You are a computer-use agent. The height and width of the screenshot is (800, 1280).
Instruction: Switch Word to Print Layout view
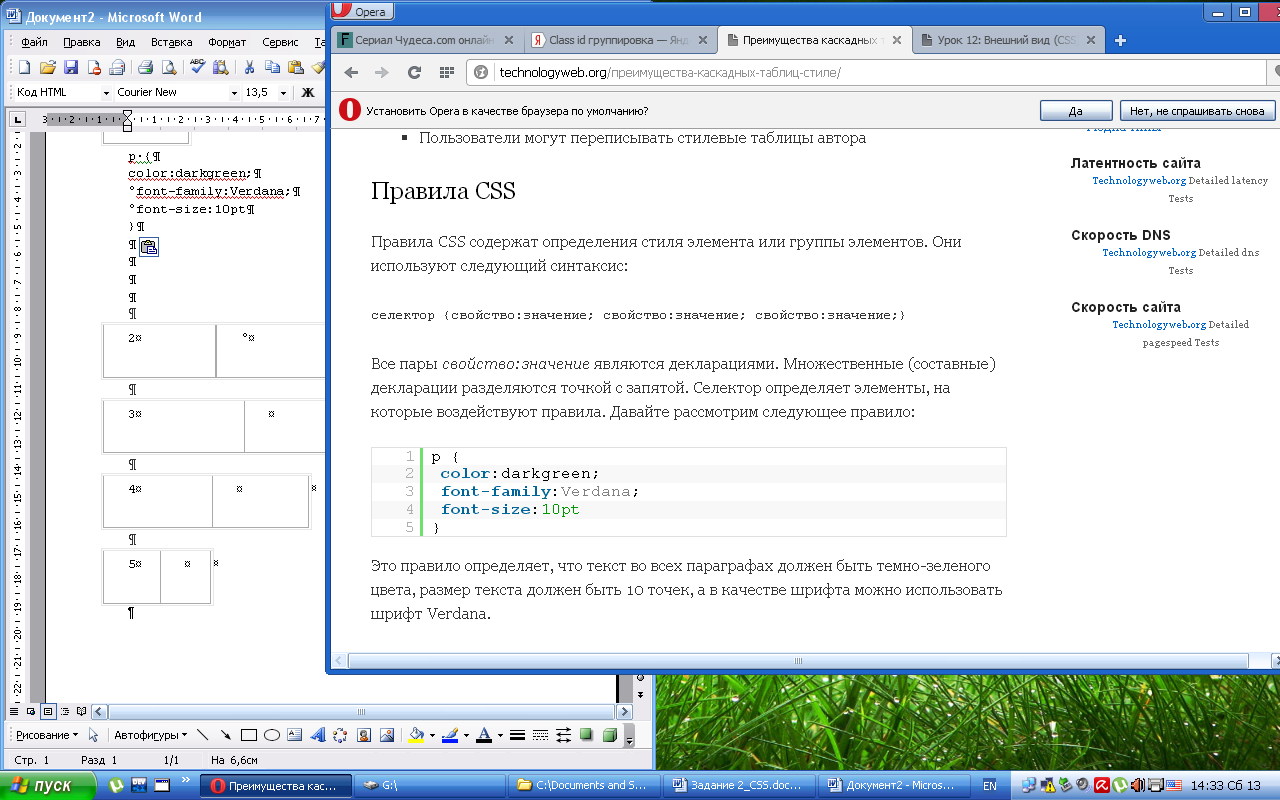click(x=48, y=711)
